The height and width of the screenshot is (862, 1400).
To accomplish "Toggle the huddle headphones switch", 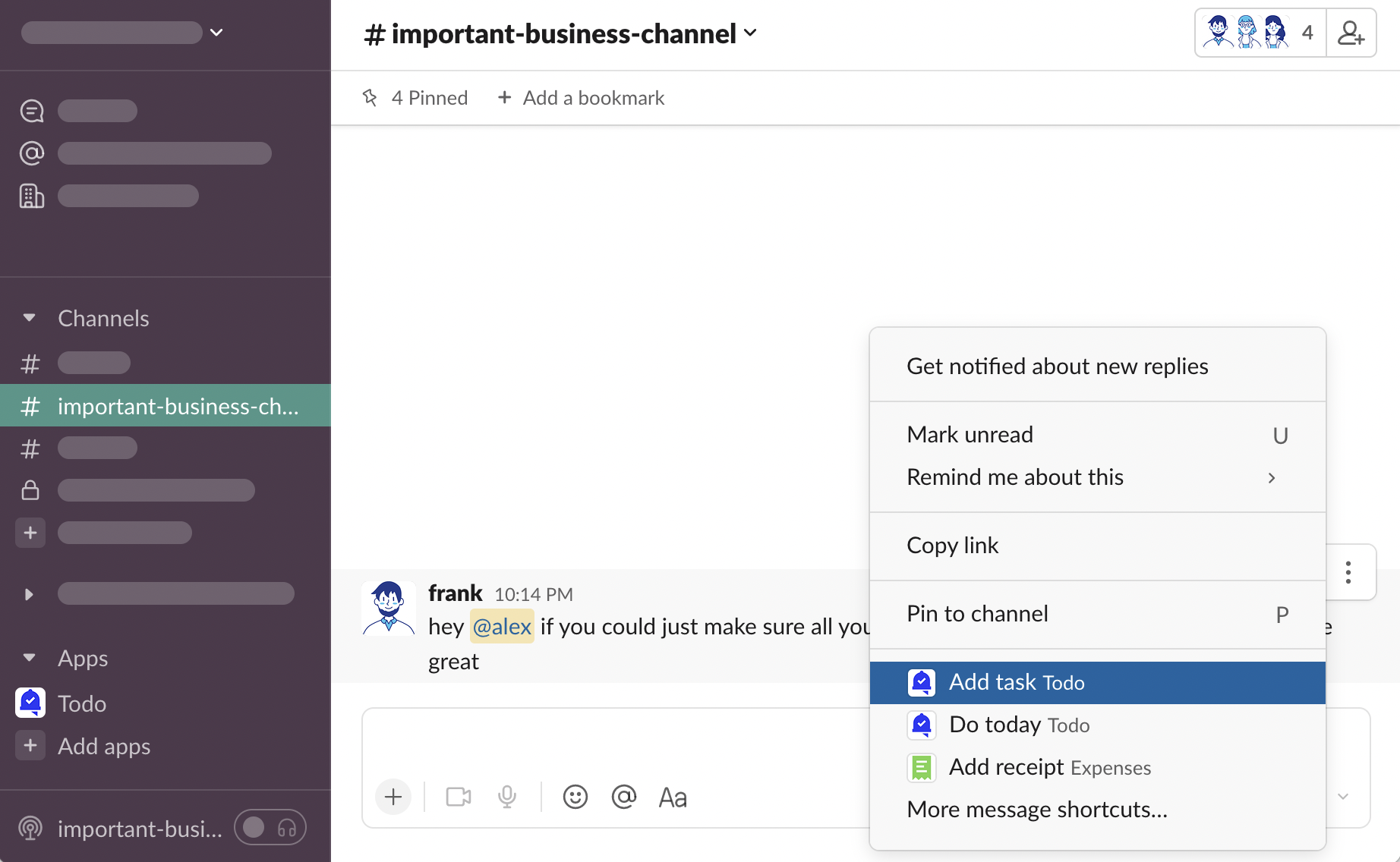I will point(270,827).
